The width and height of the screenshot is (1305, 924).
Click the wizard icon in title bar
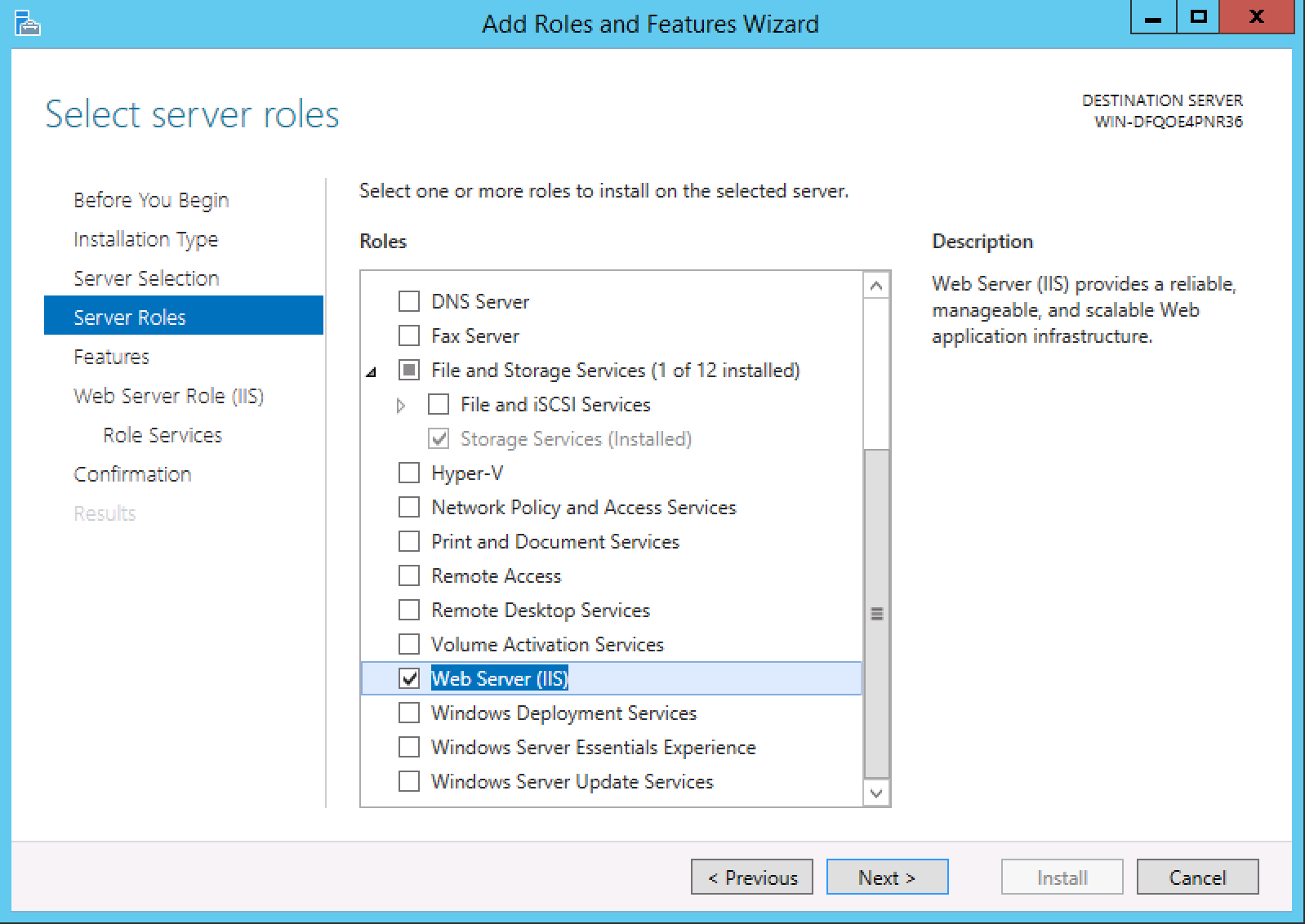point(27,24)
